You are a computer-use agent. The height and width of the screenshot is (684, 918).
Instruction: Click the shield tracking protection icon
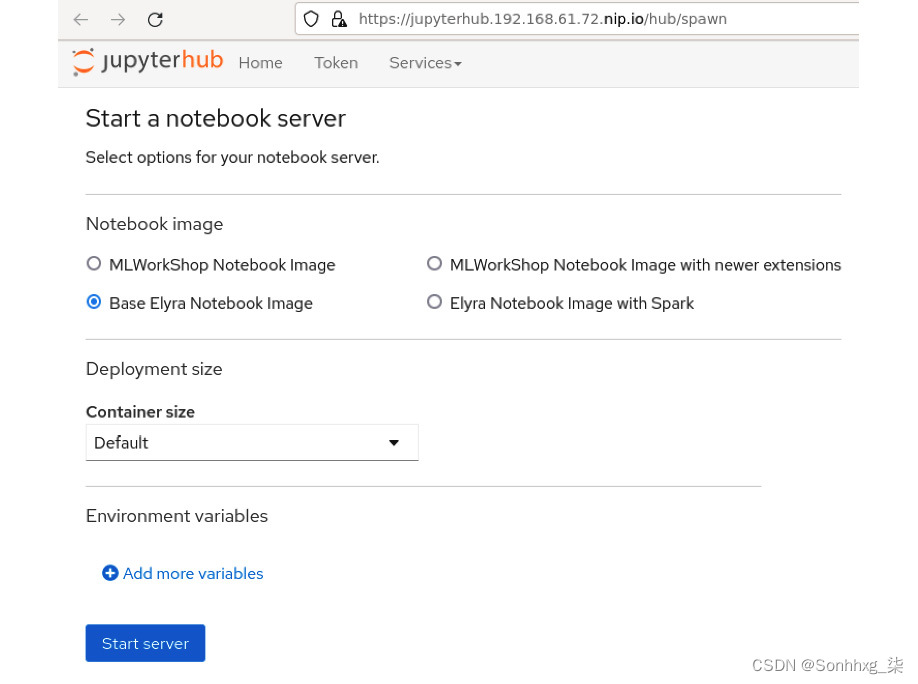coord(311,19)
